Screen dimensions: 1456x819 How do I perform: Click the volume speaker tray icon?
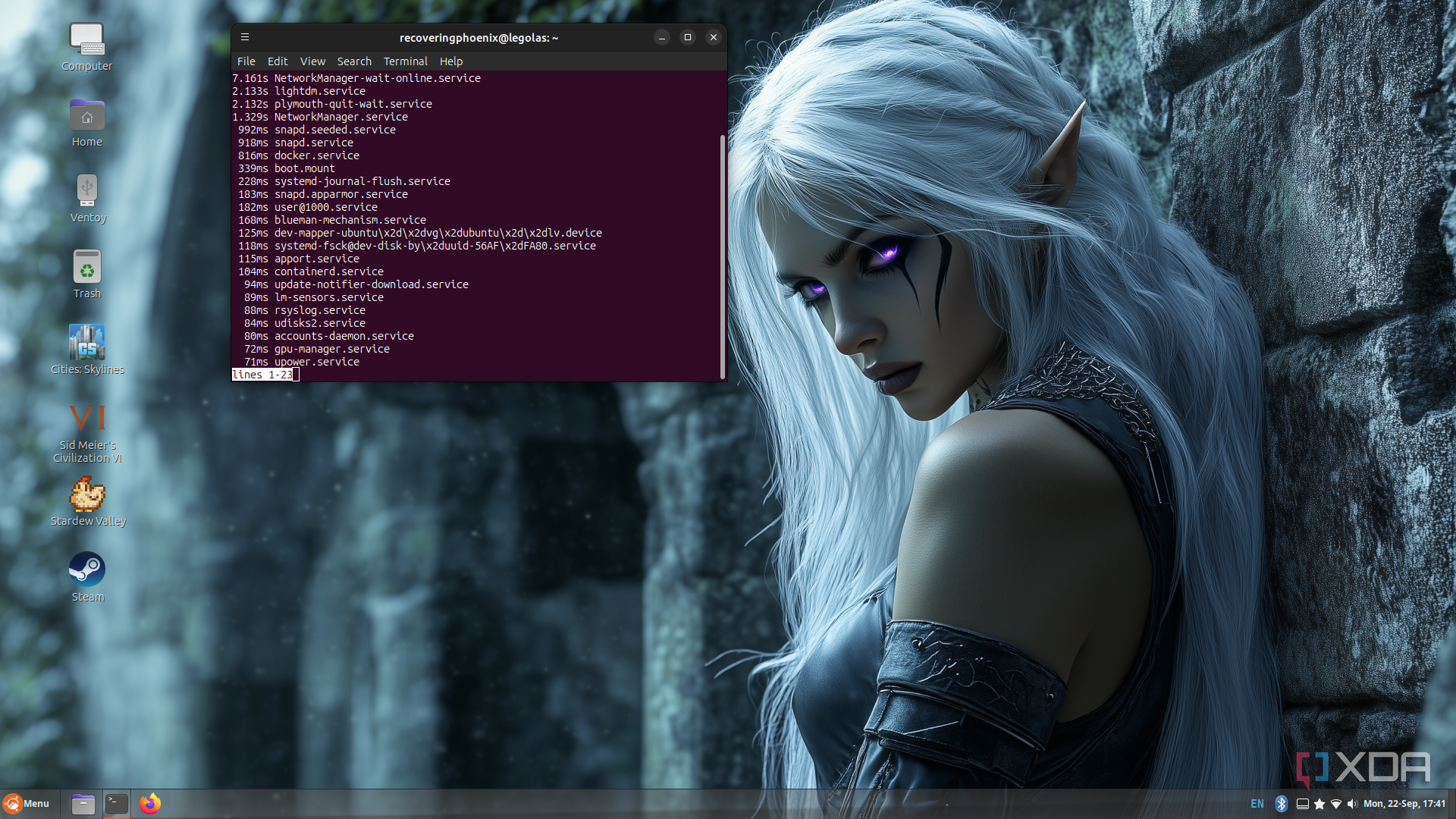1353,804
